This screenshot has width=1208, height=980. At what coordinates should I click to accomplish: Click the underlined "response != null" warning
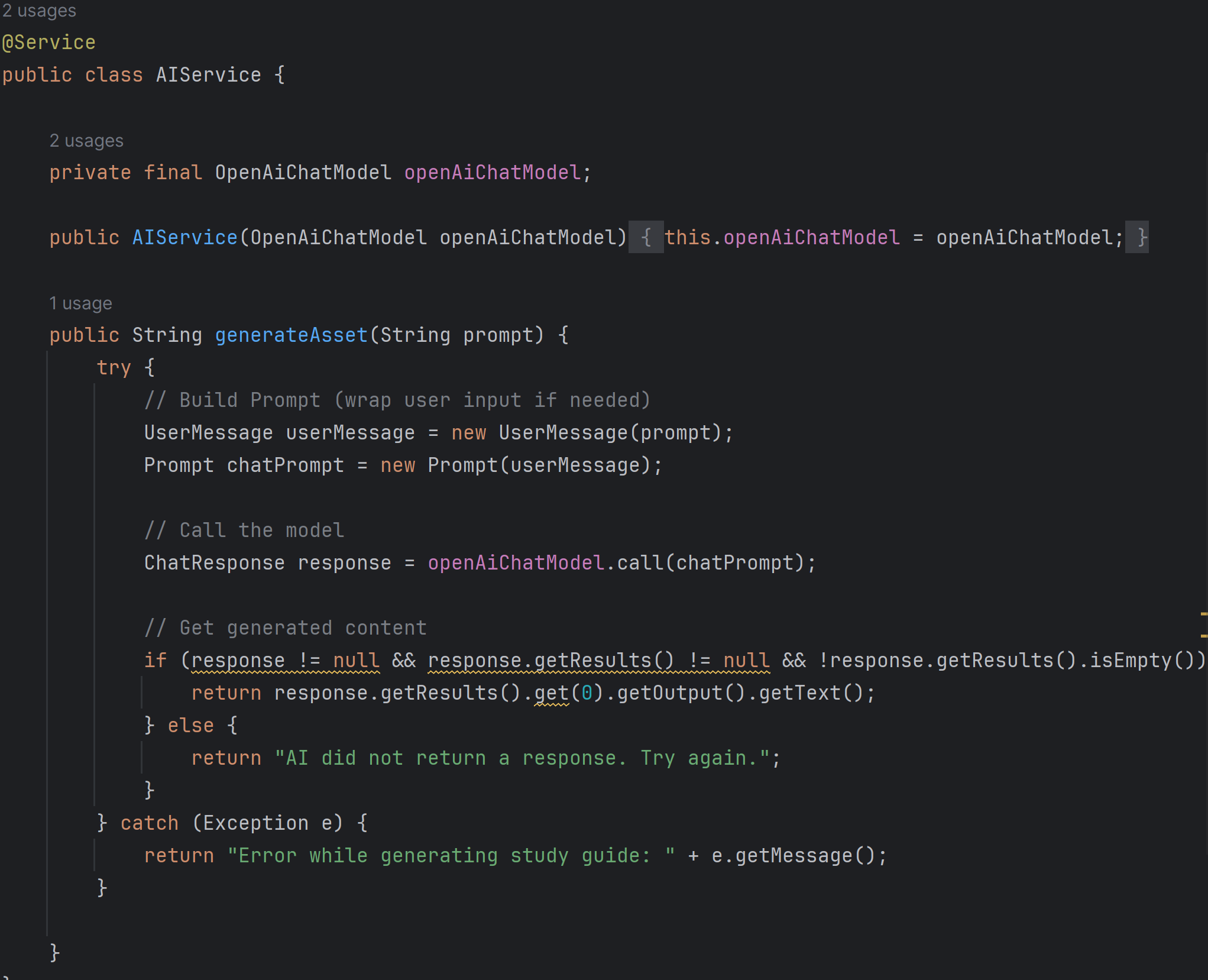pos(285,661)
